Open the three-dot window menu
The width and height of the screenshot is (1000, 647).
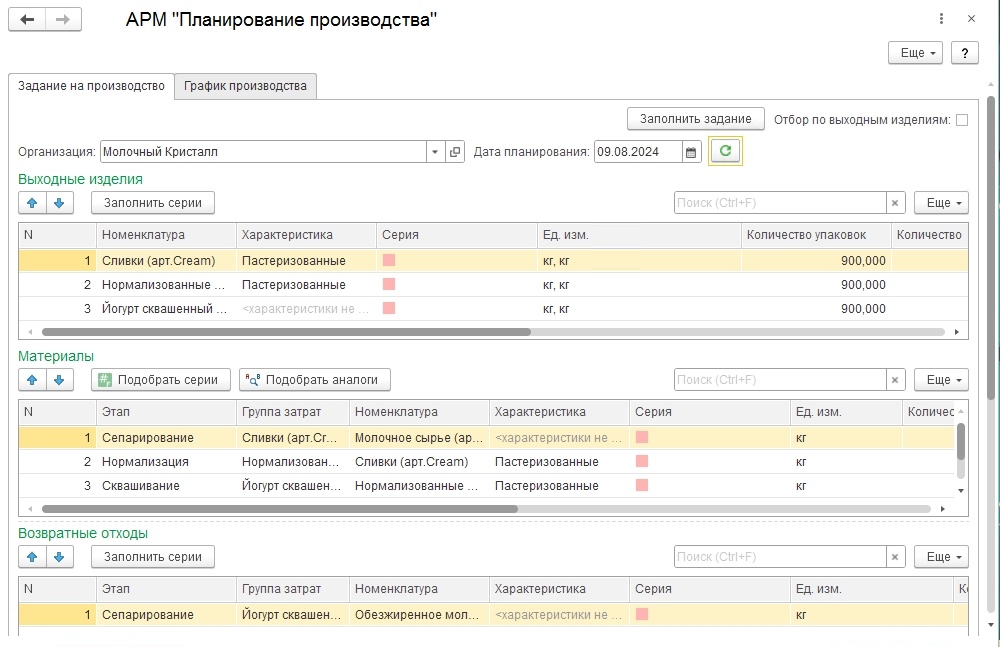pyautogui.click(x=941, y=19)
